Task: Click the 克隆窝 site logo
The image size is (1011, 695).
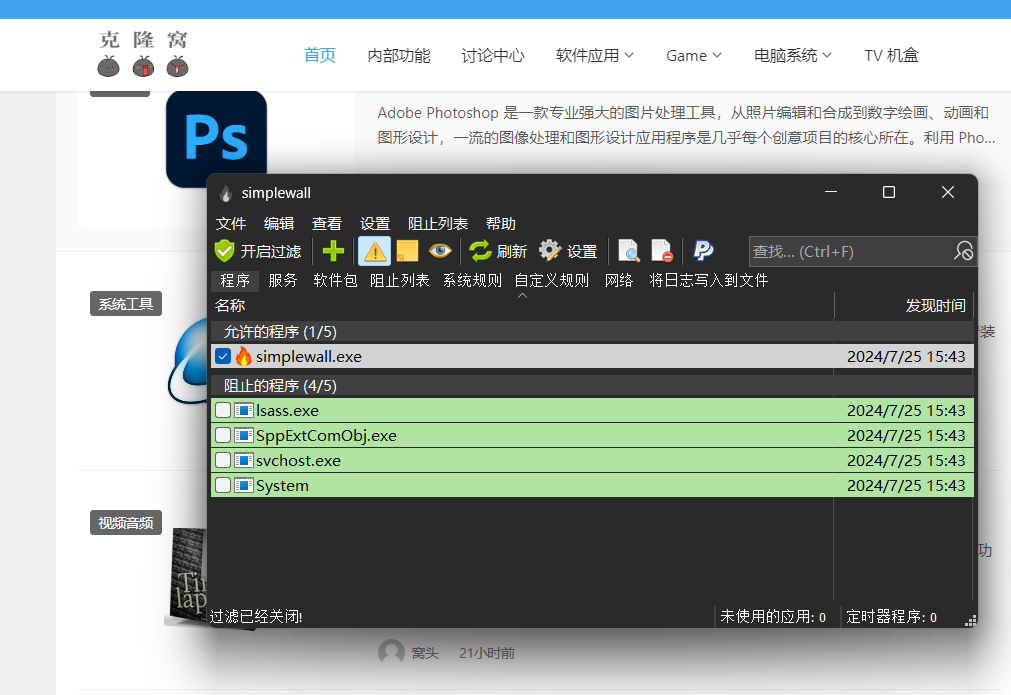Action: [143, 54]
